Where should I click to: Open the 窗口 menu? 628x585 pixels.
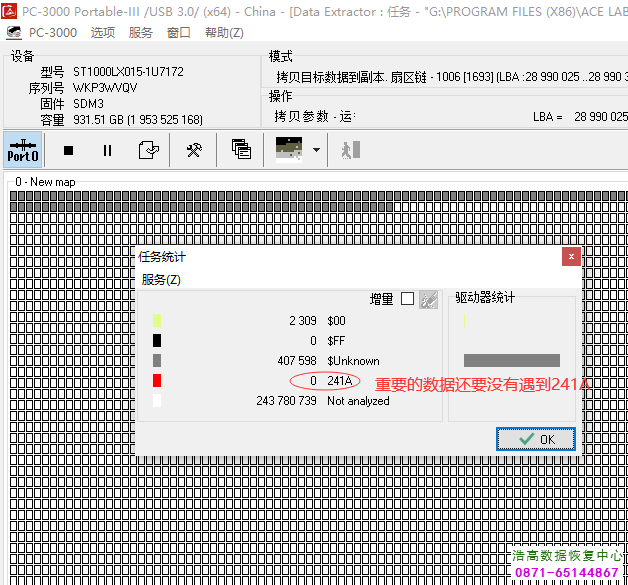(x=179, y=32)
